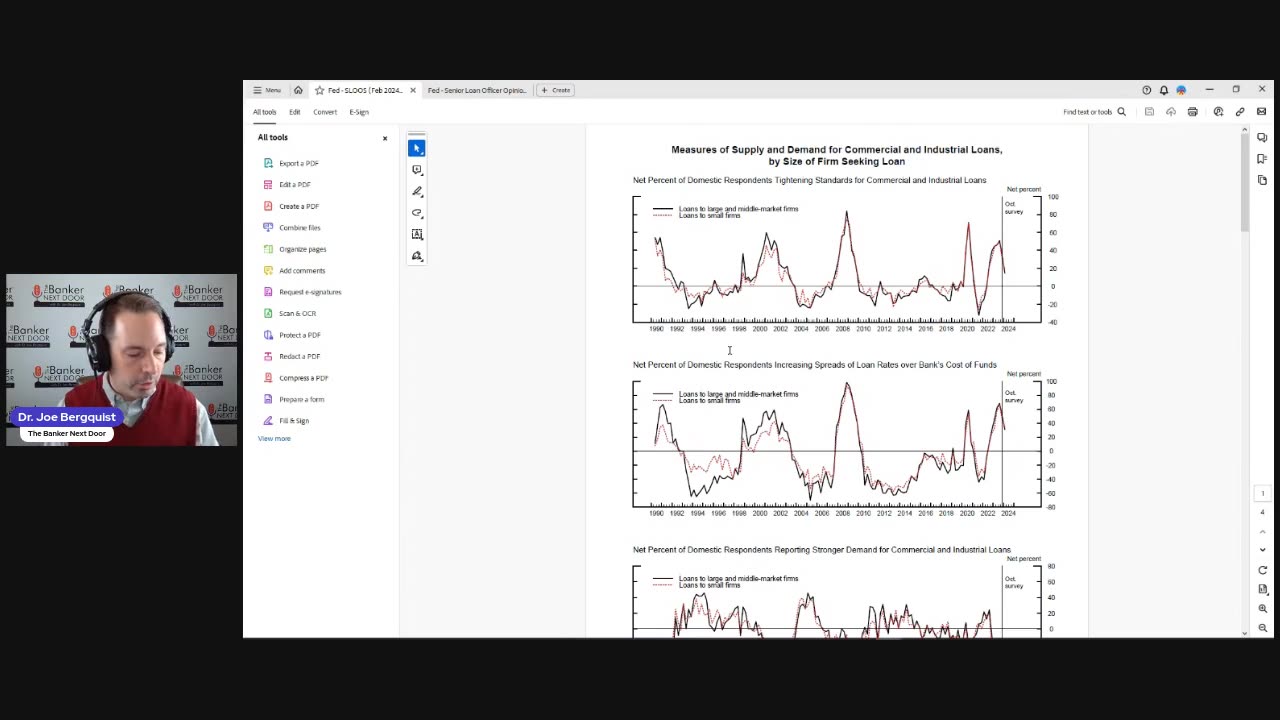Choose the Add comment tool in quick toolbar

[417, 170]
